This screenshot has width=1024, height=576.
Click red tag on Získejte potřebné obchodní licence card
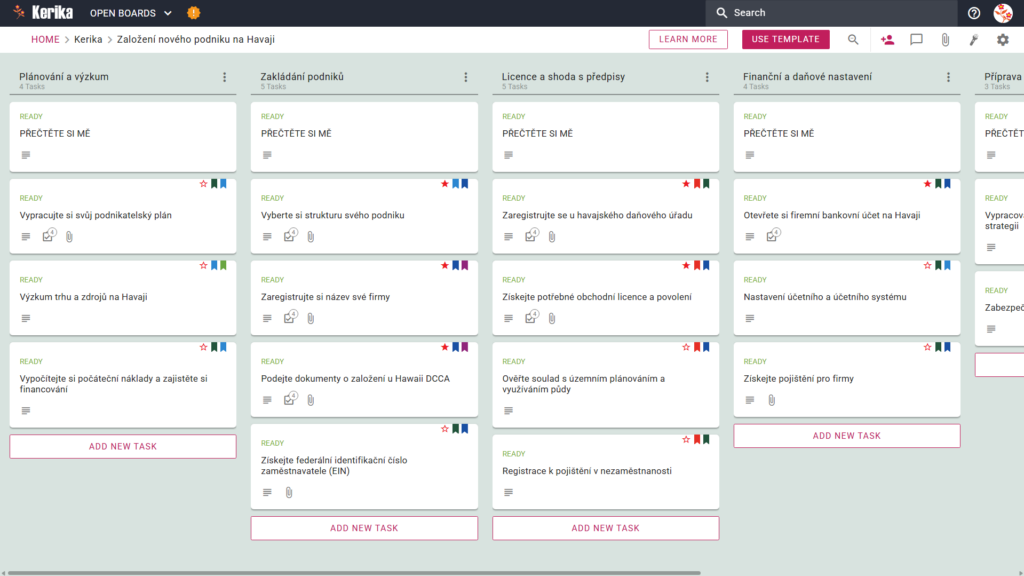coord(697,265)
